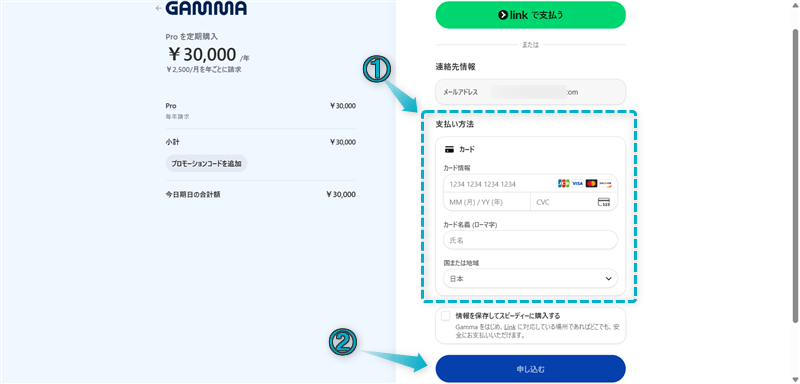Focus the card number field
This screenshot has height=384, width=800.
pyautogui.click(x=530, y=184)
